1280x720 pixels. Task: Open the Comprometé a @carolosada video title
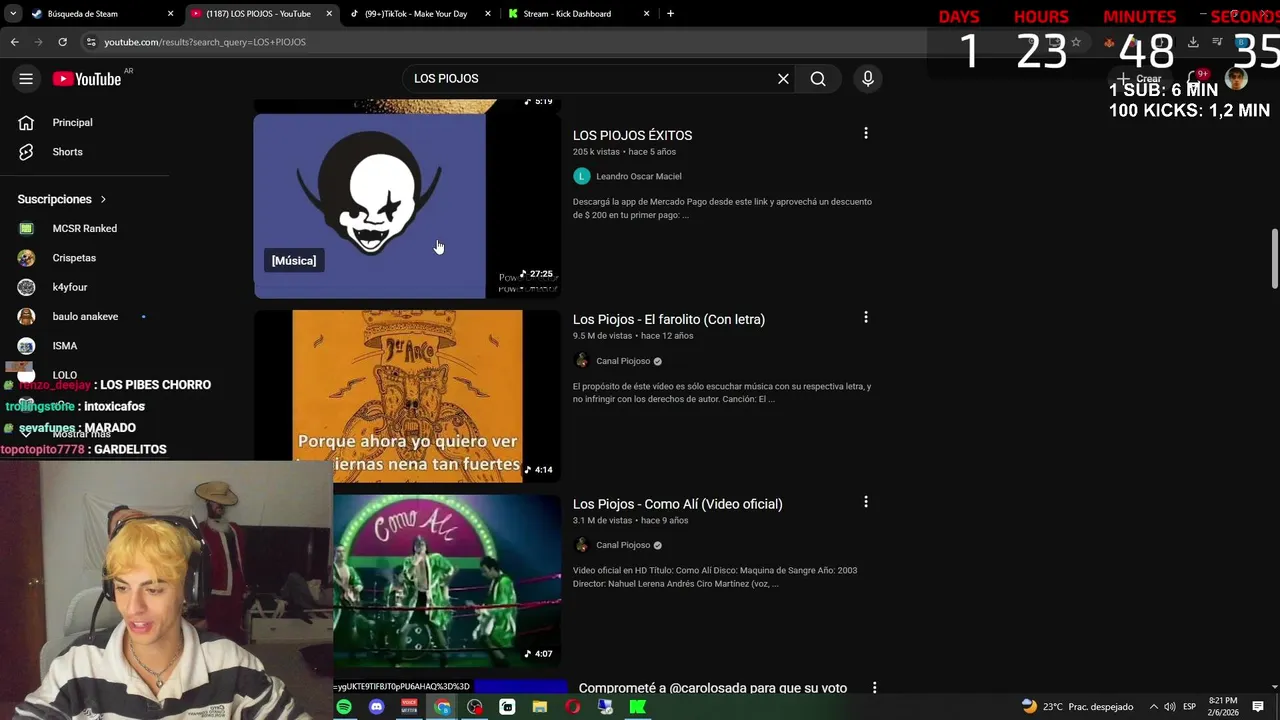pos(713,688)
